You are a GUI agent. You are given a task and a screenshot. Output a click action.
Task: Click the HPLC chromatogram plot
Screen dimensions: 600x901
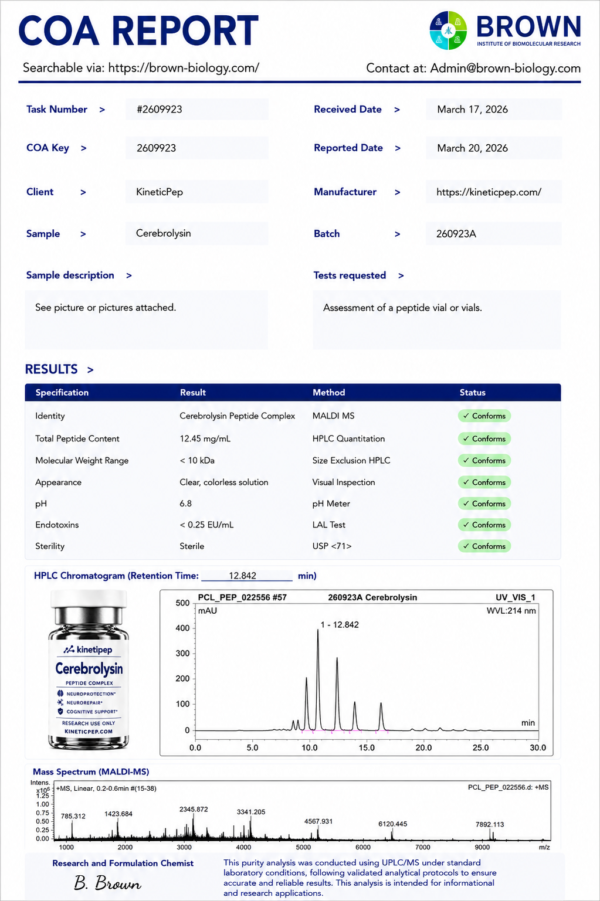(x=356, y=672)
